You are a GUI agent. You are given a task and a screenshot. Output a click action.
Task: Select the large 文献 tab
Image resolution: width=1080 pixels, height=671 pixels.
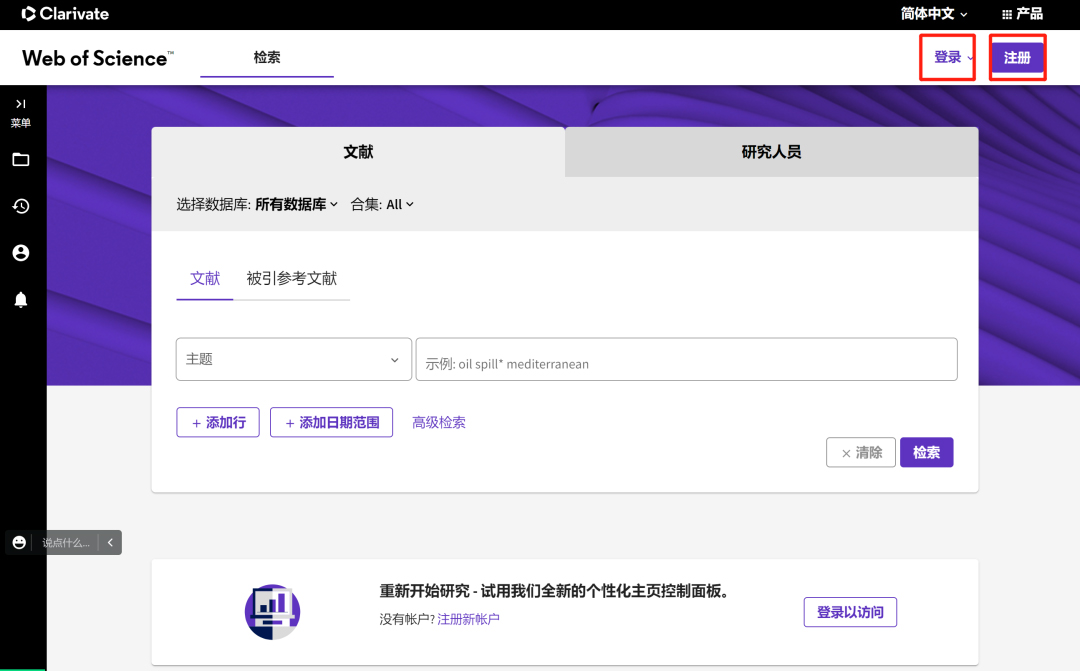358,152
